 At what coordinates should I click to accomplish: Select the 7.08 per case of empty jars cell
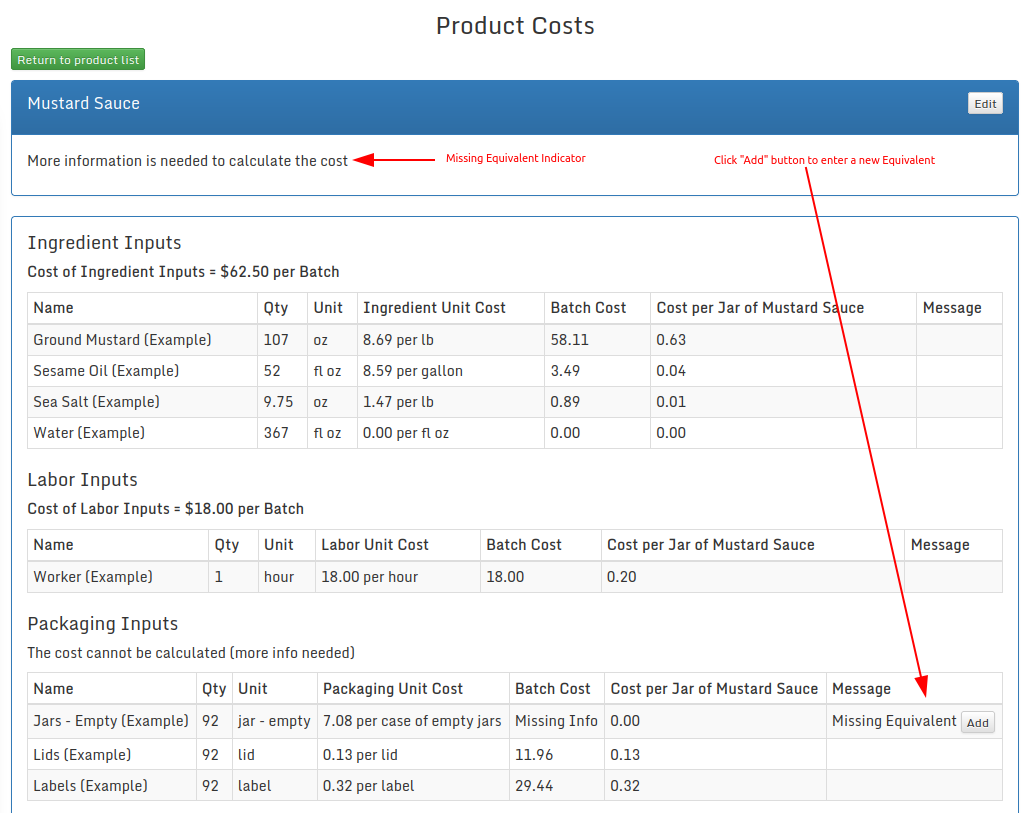[412, 721]
